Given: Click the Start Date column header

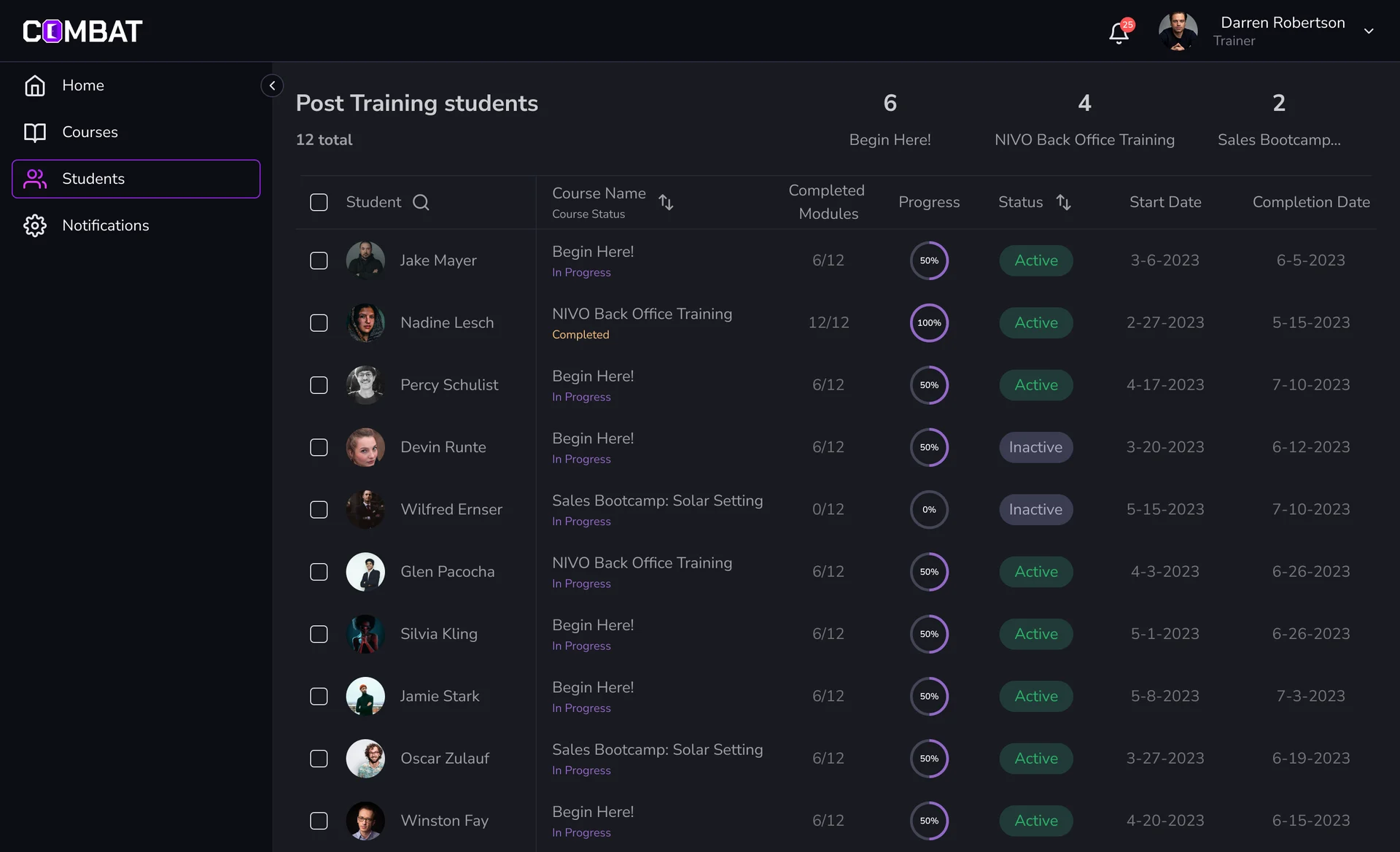Looking at the screenshot, I should (1165, 202).
